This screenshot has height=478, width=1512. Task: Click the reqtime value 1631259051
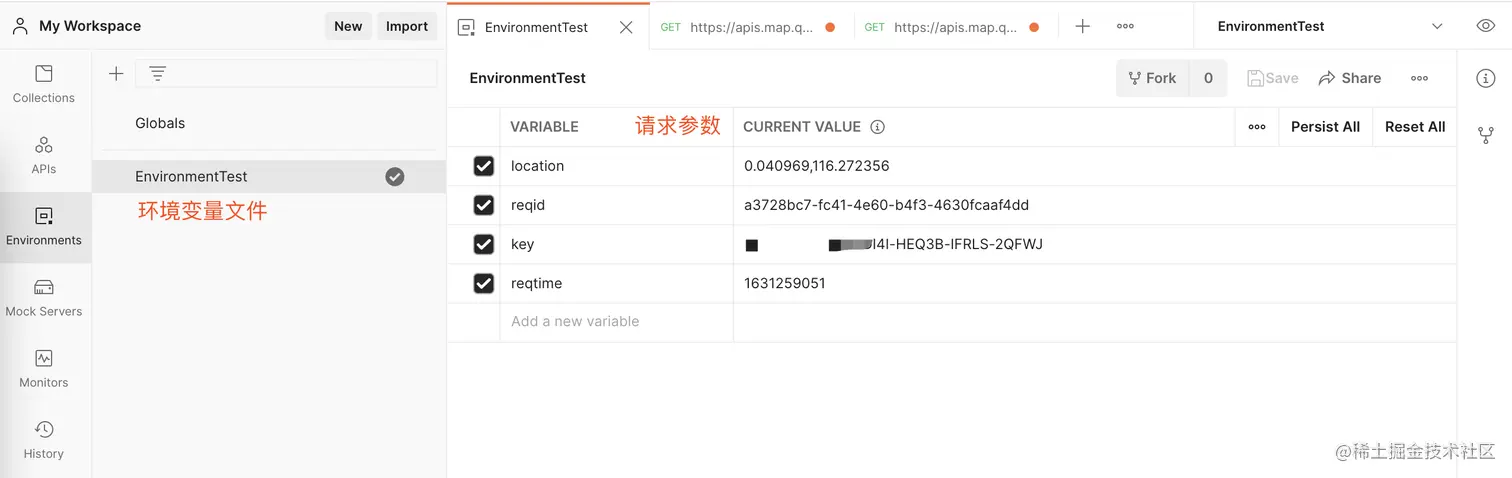pyautogui.click(x=785, y=283)
